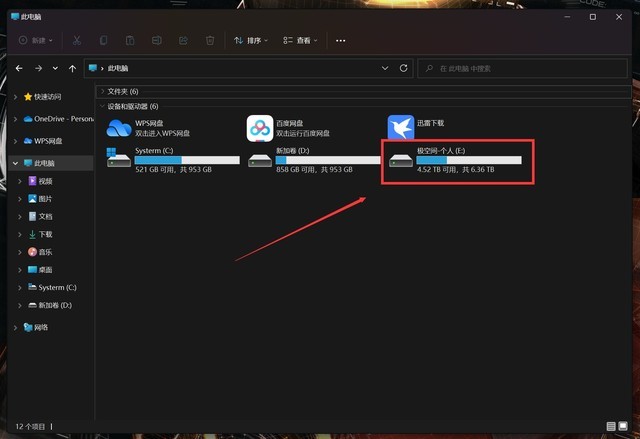The height and width of the screenshot is (439, 640).
Task: Expand the 网络 tree node
Action: coord(16,327)
